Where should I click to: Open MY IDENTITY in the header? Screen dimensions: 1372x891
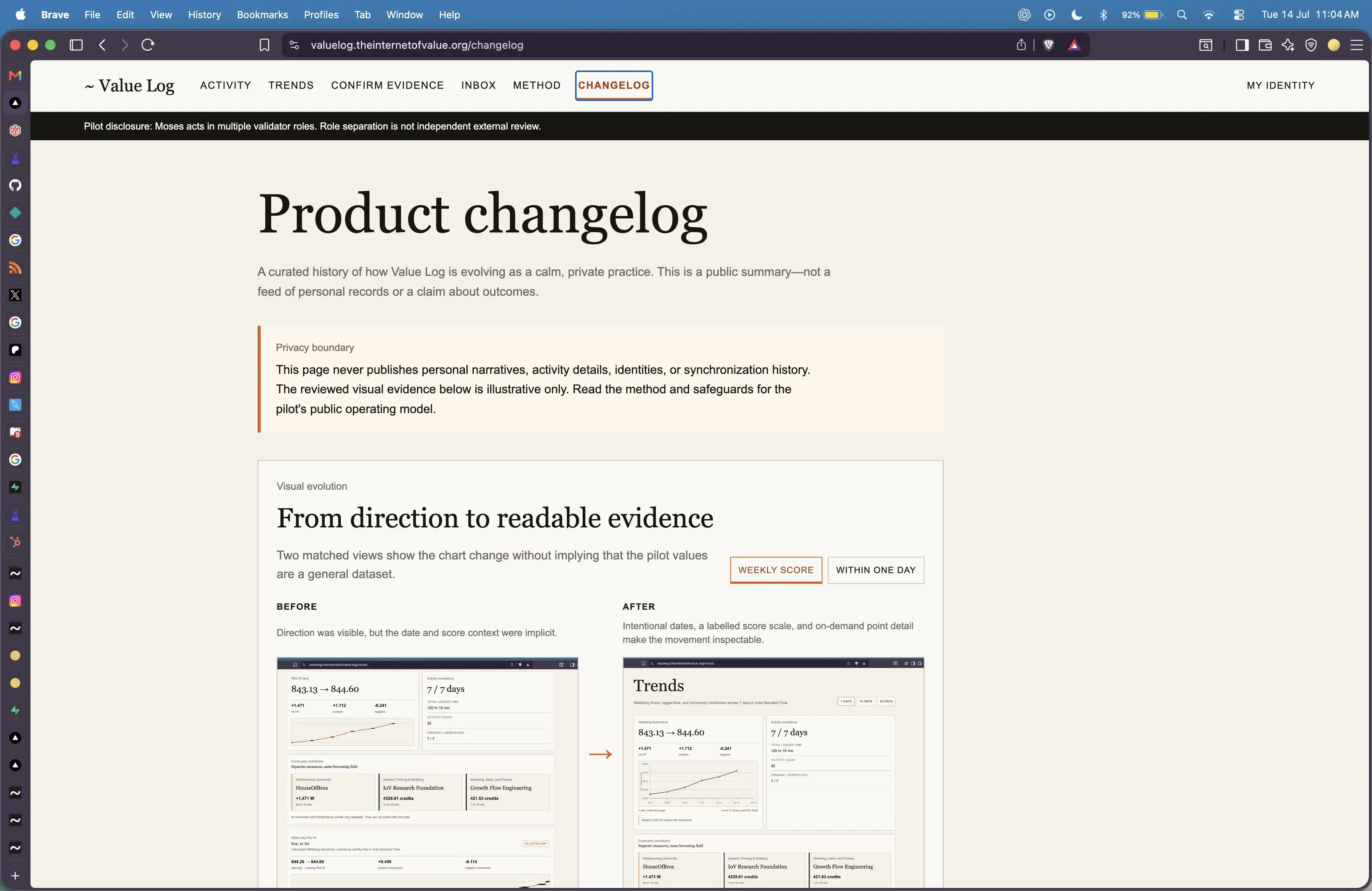coord(1280,85)
